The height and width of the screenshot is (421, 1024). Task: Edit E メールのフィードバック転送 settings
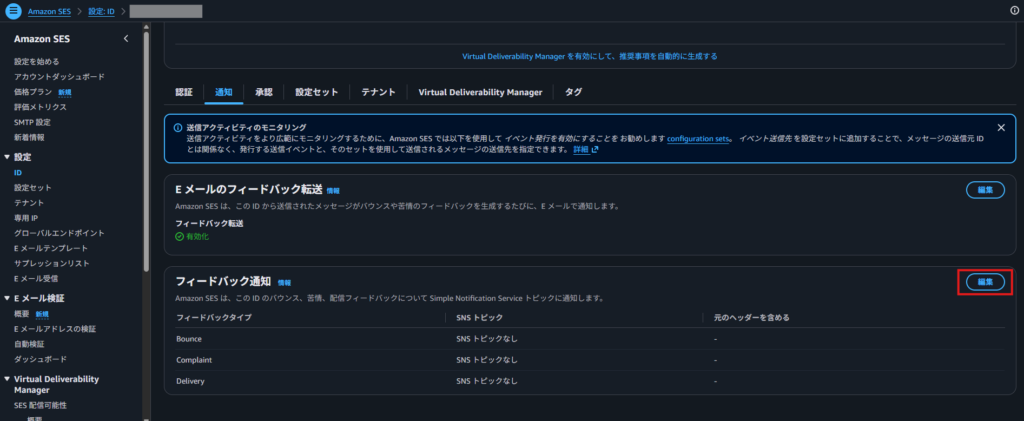(985, 190)
